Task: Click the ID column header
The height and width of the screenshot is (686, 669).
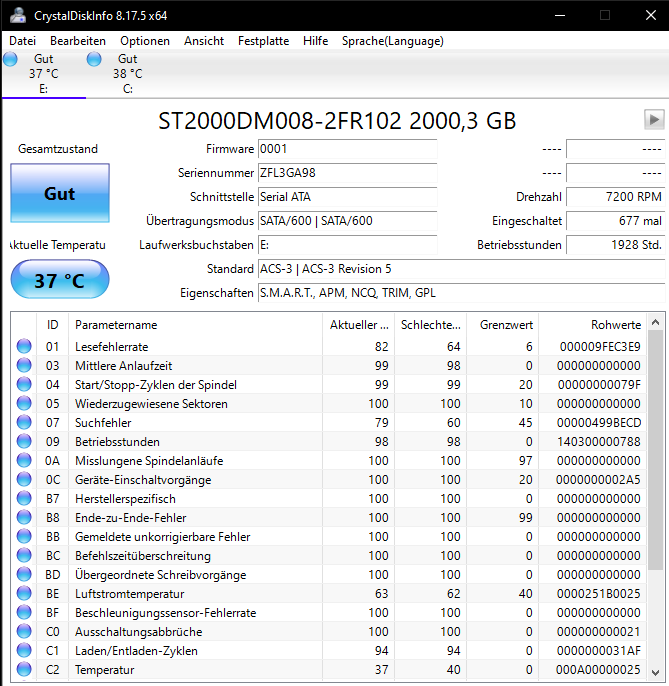Action: point(53,325)
